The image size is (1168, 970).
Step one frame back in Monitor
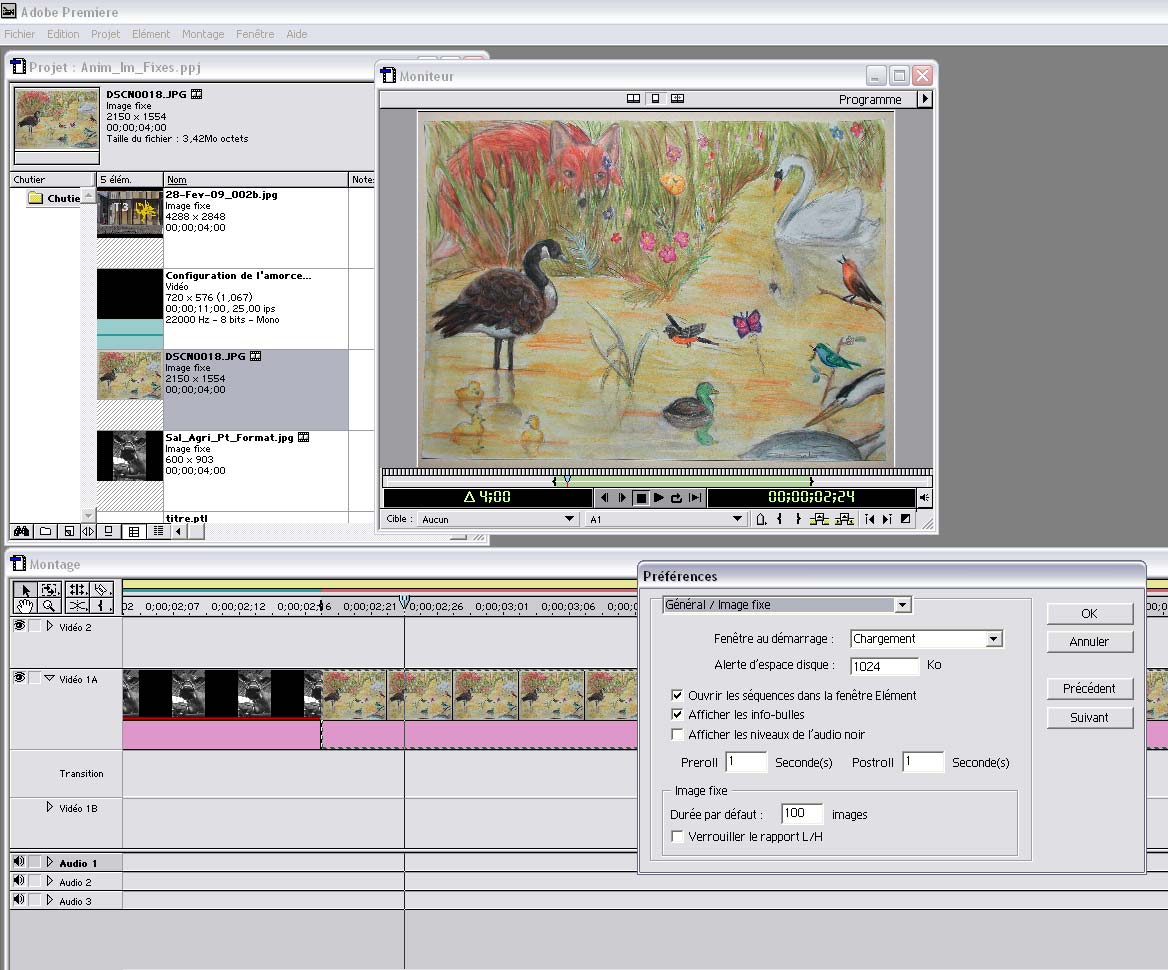pos(604,498)
